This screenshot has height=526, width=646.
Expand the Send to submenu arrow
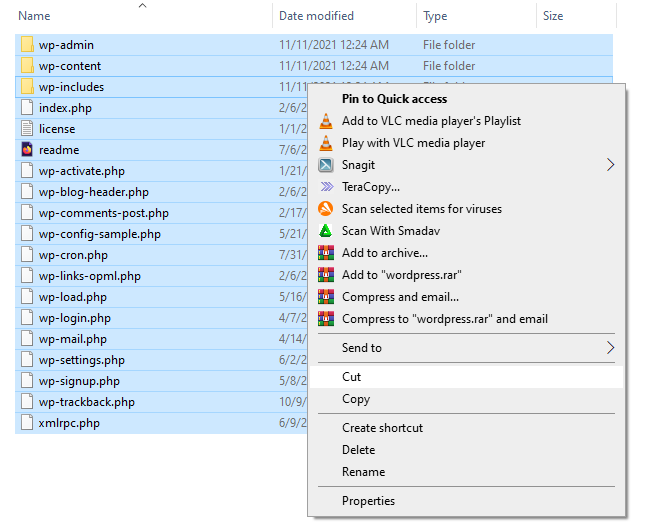tap(610, 348)
